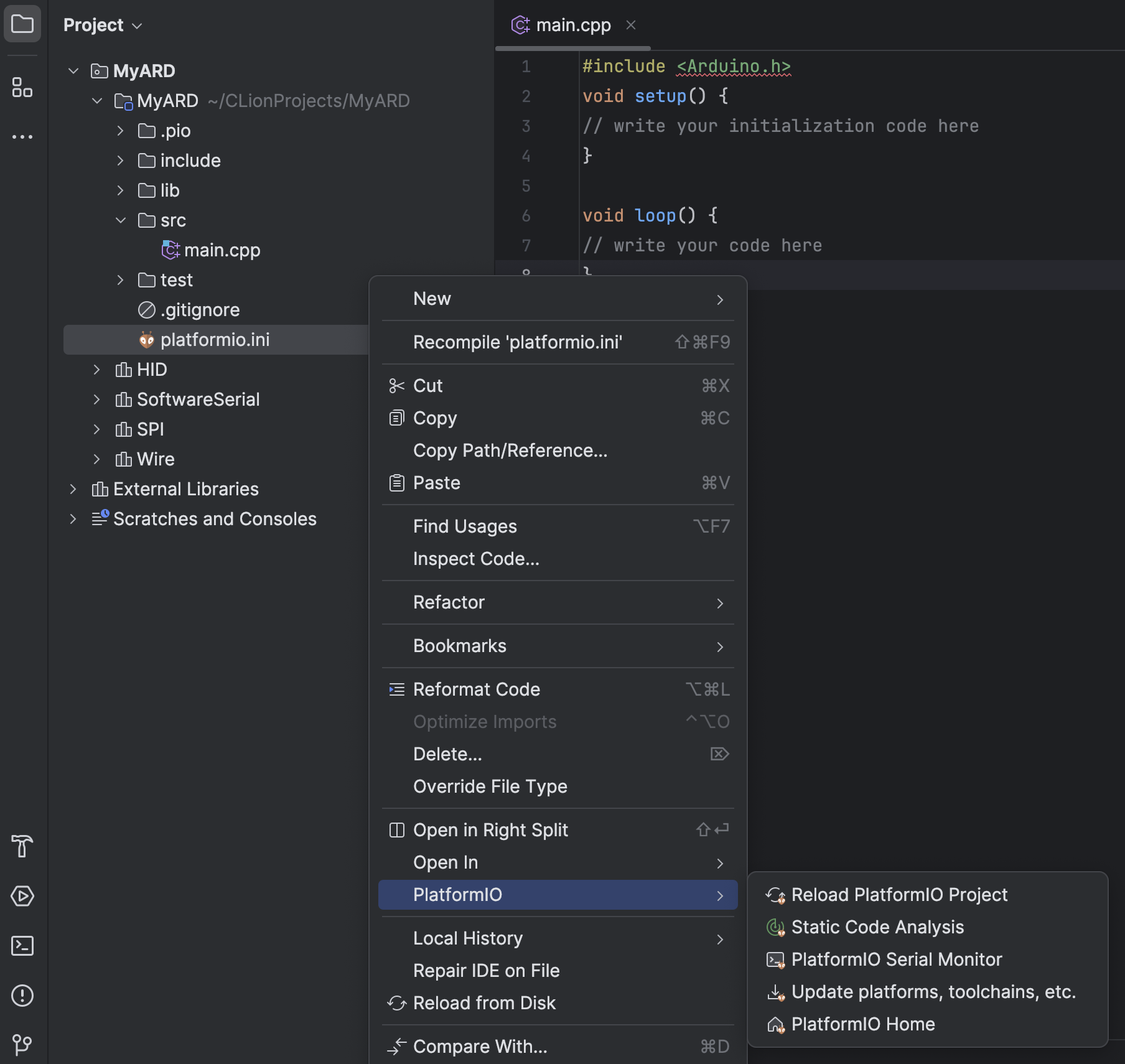Choose Recompile 'platformio.ini' from context menu
Image resolution: width=1125 pixels, height=1064 pixels.
tap(518, 342)
